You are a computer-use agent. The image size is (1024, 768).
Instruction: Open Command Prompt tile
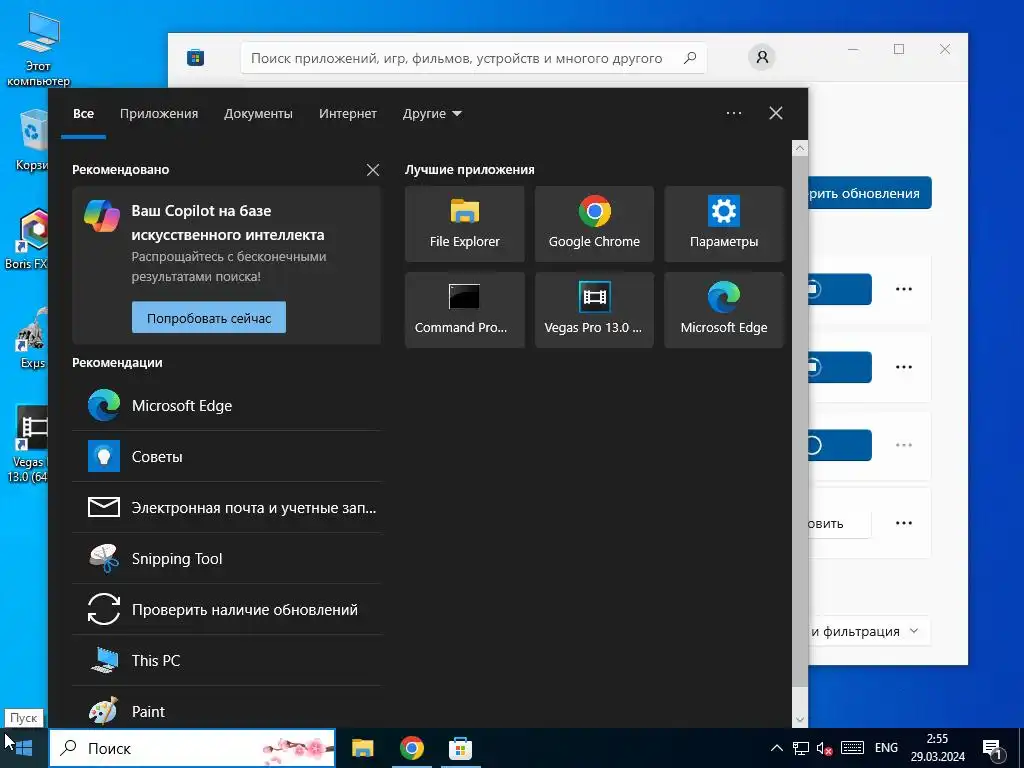tap(464, 310)
